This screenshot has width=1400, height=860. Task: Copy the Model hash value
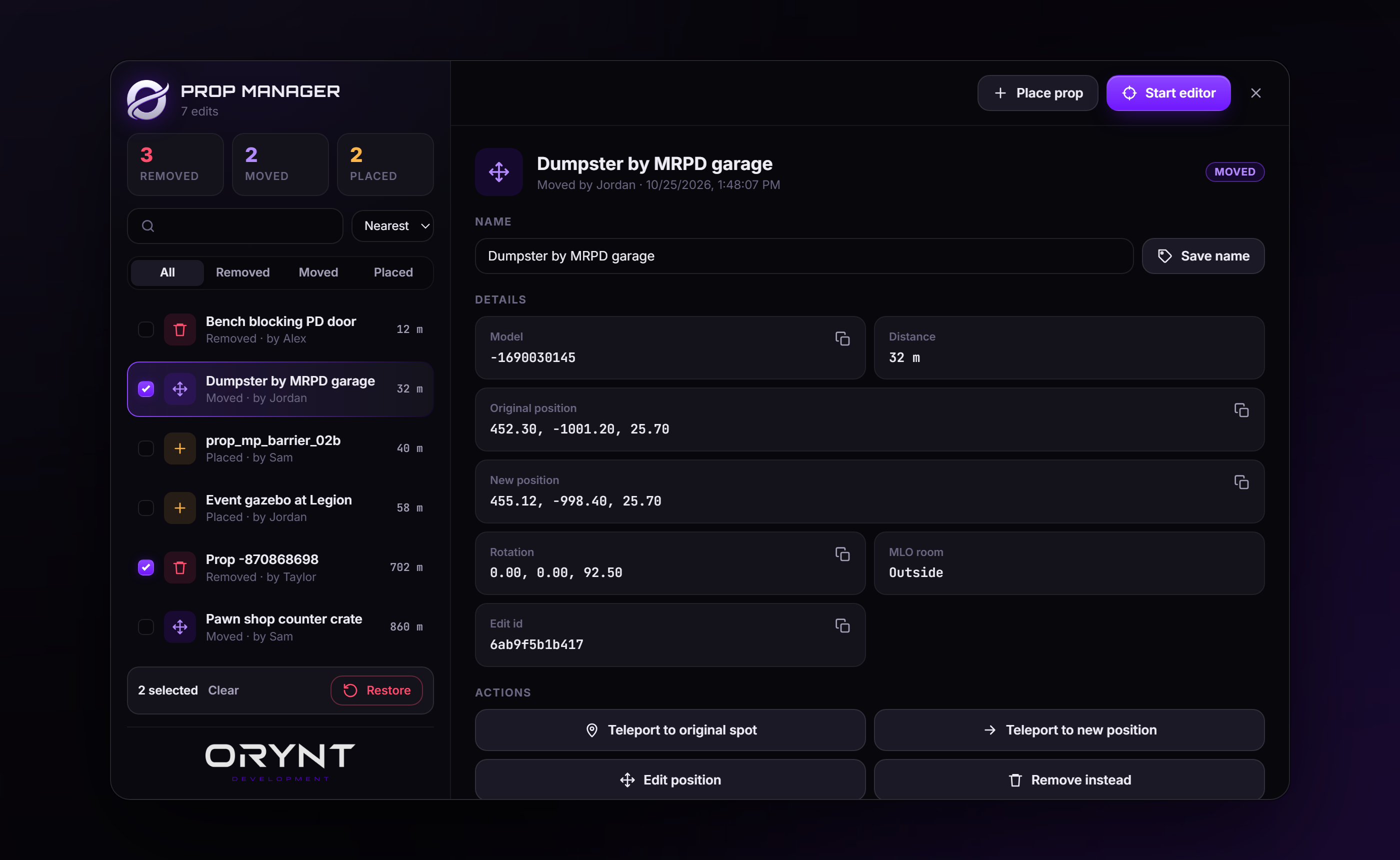[842, 338]
